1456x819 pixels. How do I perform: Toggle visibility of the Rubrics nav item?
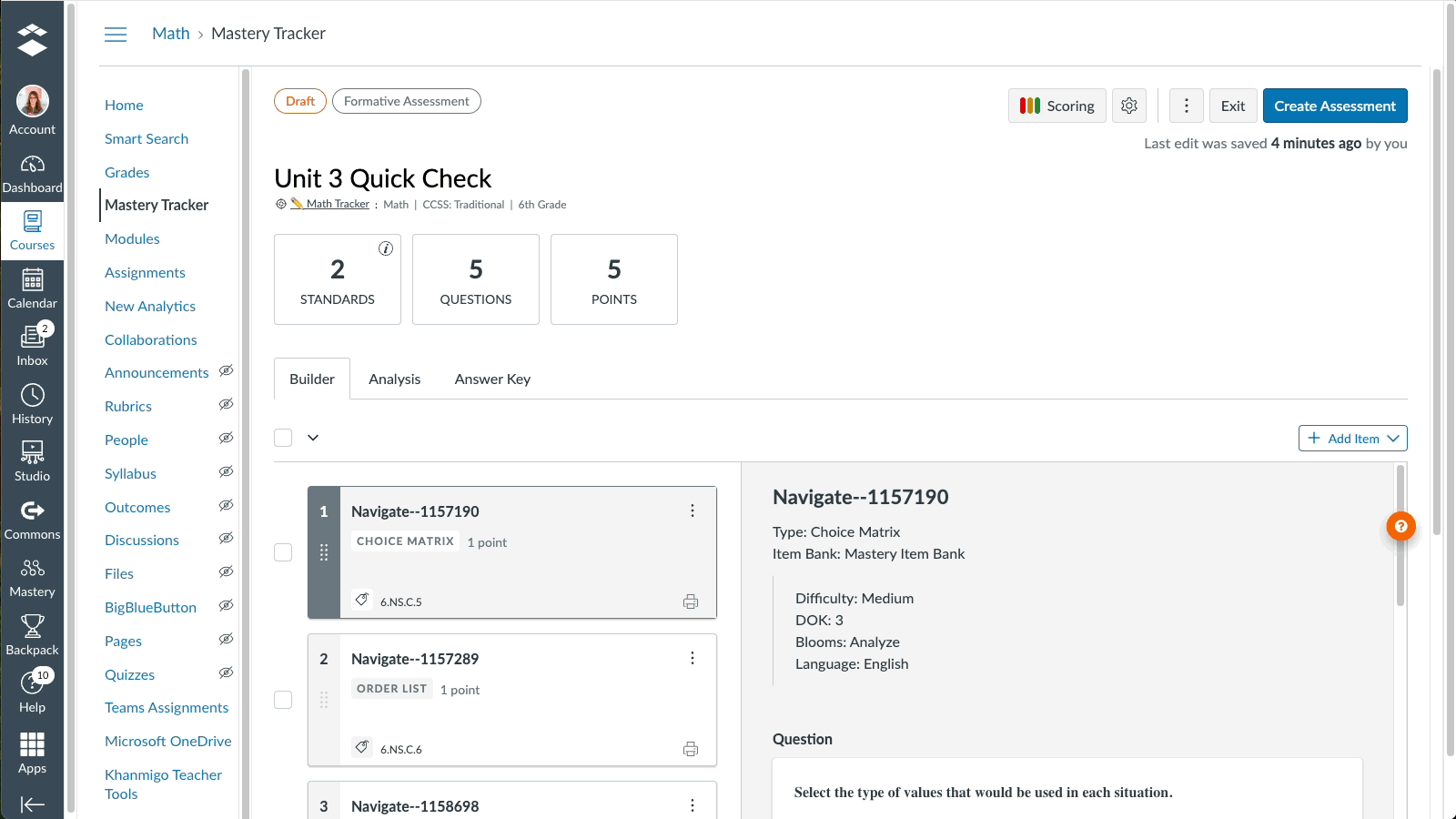[226, 404]
